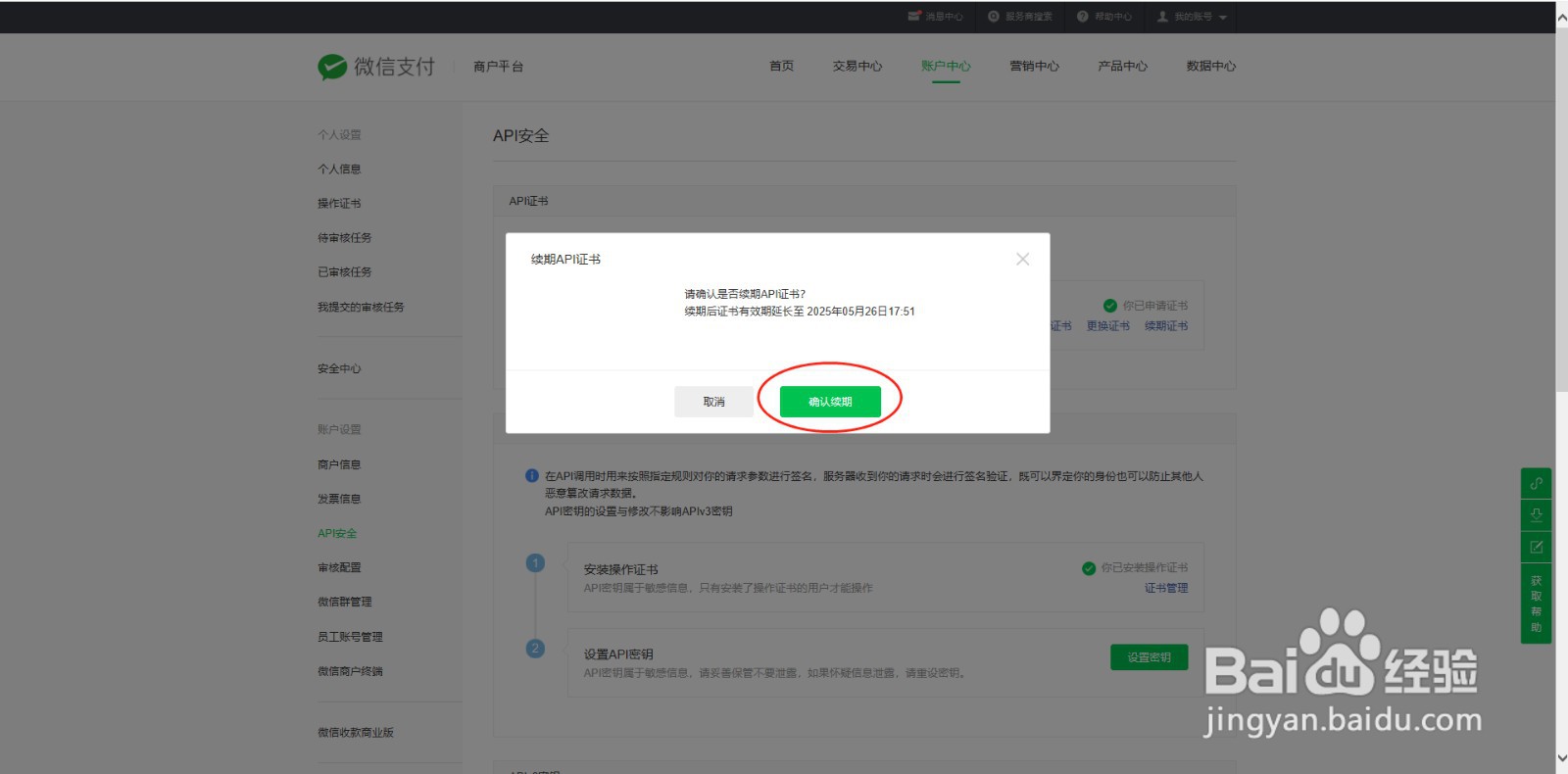The image size is (1568, 774).
Task: Open 操作证书 in the sidebar
Action: [x=339, y=203]
